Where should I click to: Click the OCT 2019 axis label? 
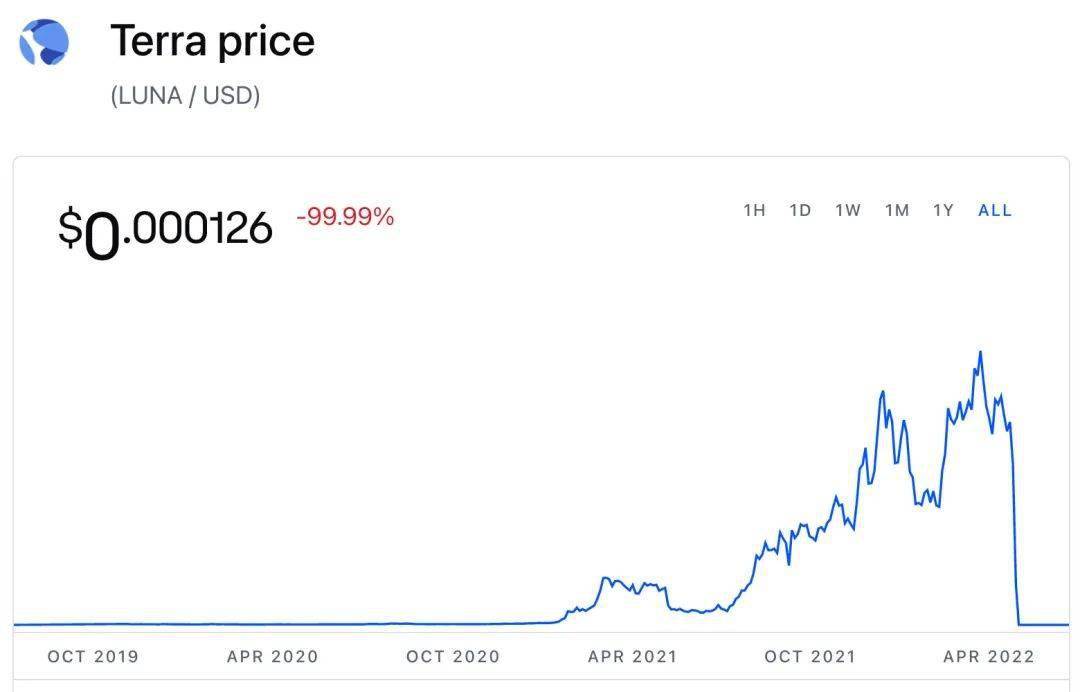tap(93, 656)
